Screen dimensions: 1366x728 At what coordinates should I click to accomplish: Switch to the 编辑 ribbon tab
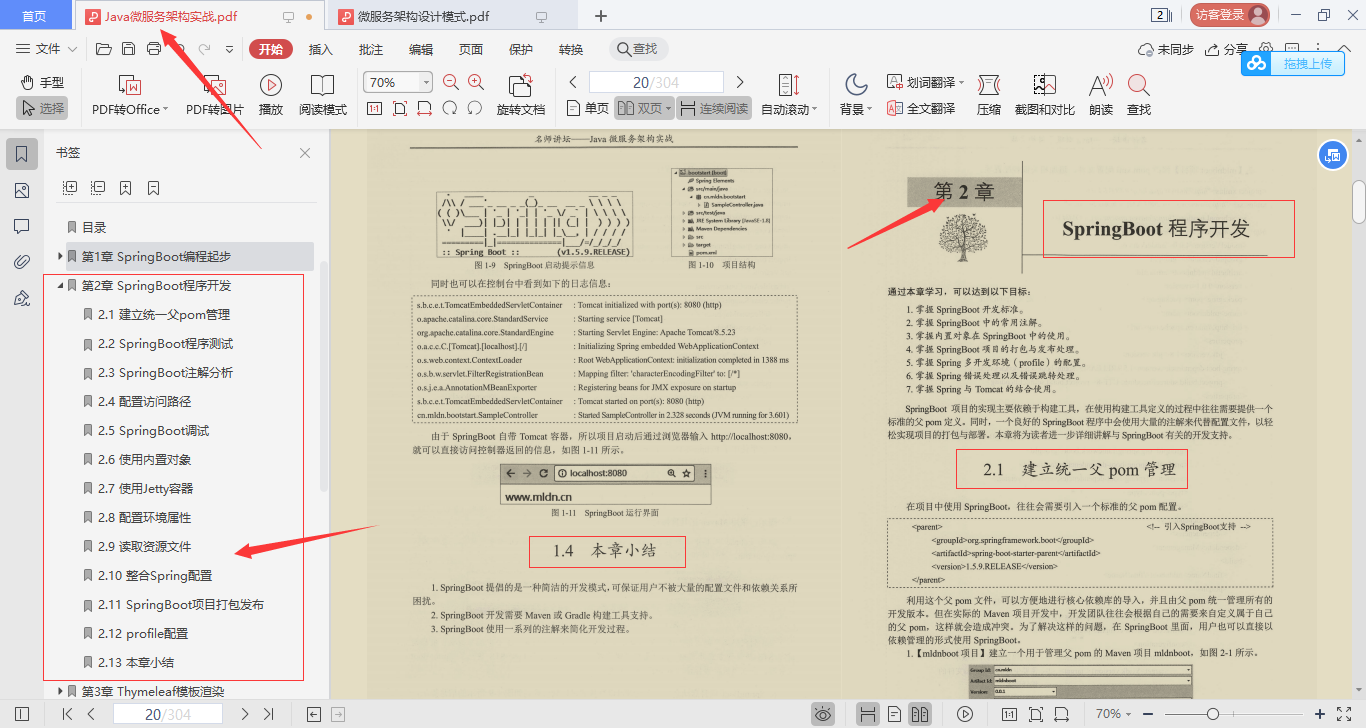[421, 49]
